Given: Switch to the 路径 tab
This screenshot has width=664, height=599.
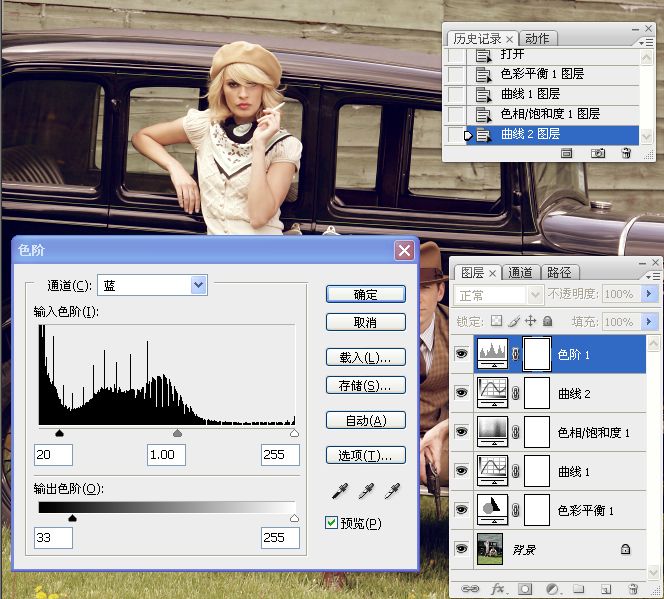Looking at the screenshot, I should coord(559,272).
